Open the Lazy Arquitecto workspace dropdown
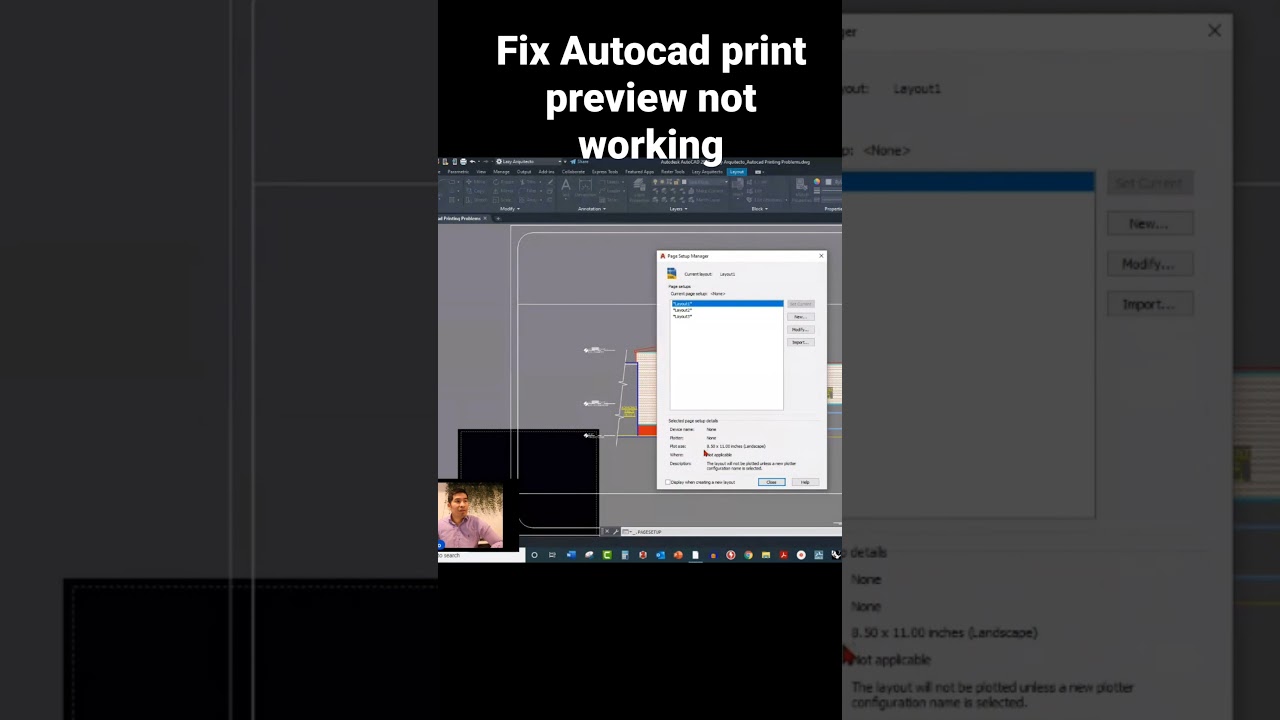Screen dimensions: 1280x720 [530, 161]
